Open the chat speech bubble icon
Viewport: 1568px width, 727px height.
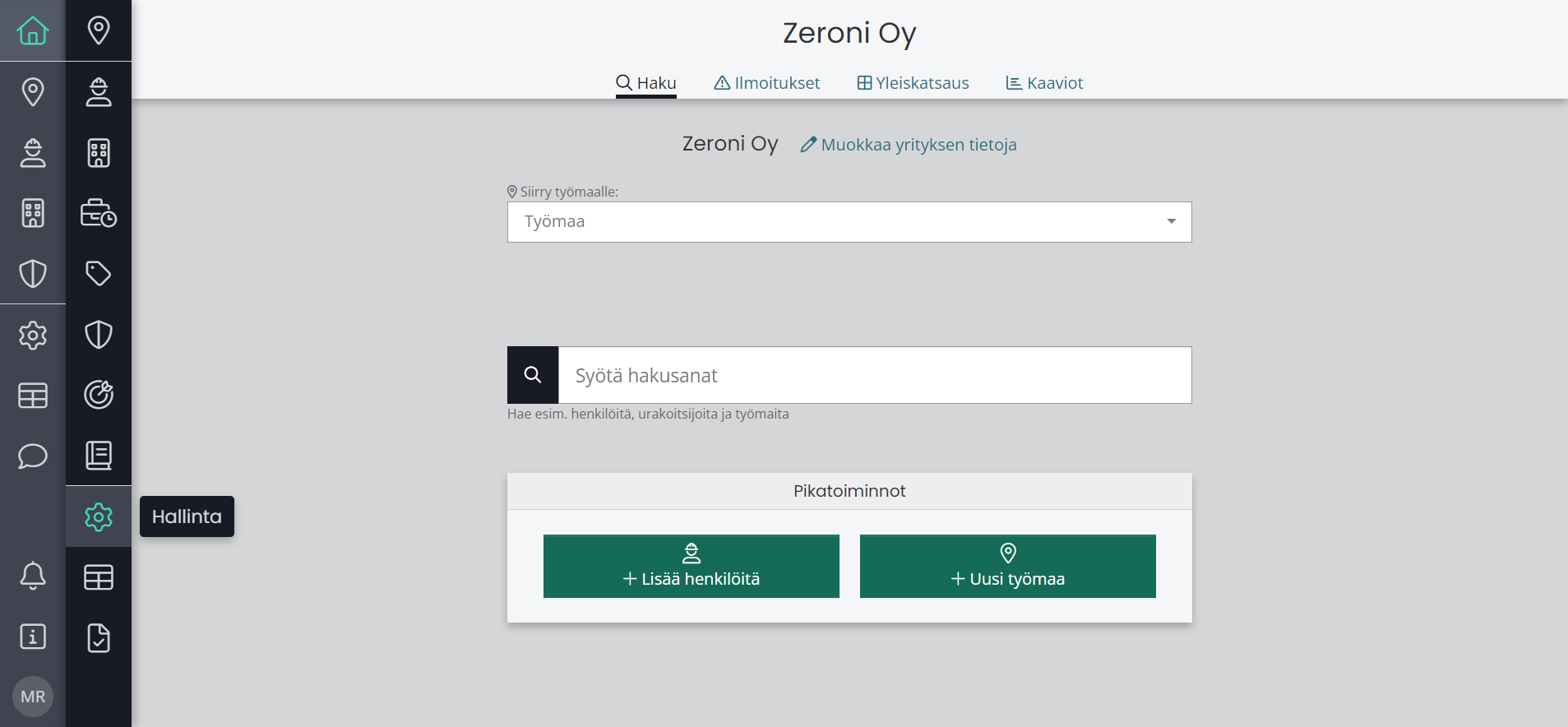[x=33, y=456]
